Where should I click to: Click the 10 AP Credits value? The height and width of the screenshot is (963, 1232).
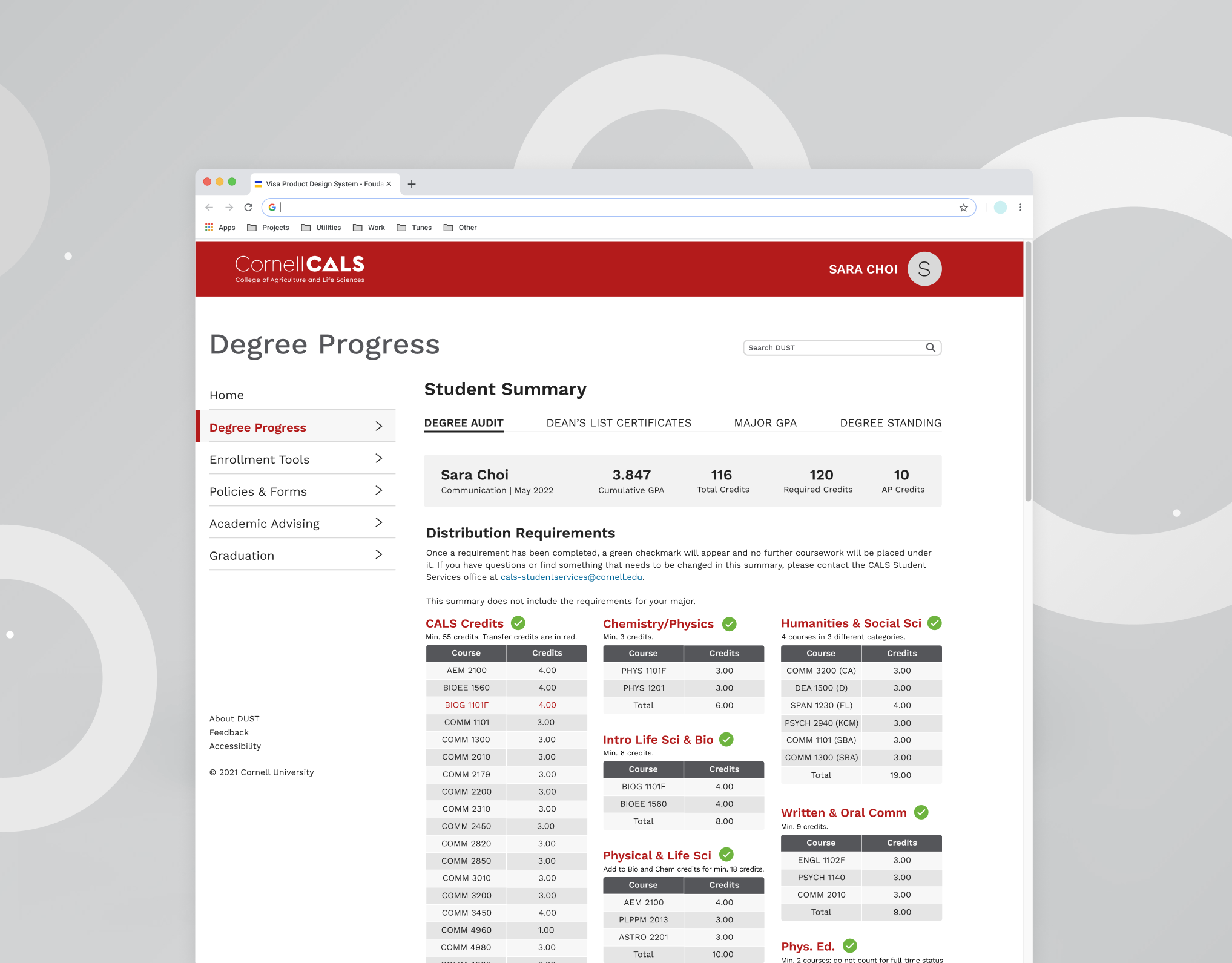pos(901,475)
